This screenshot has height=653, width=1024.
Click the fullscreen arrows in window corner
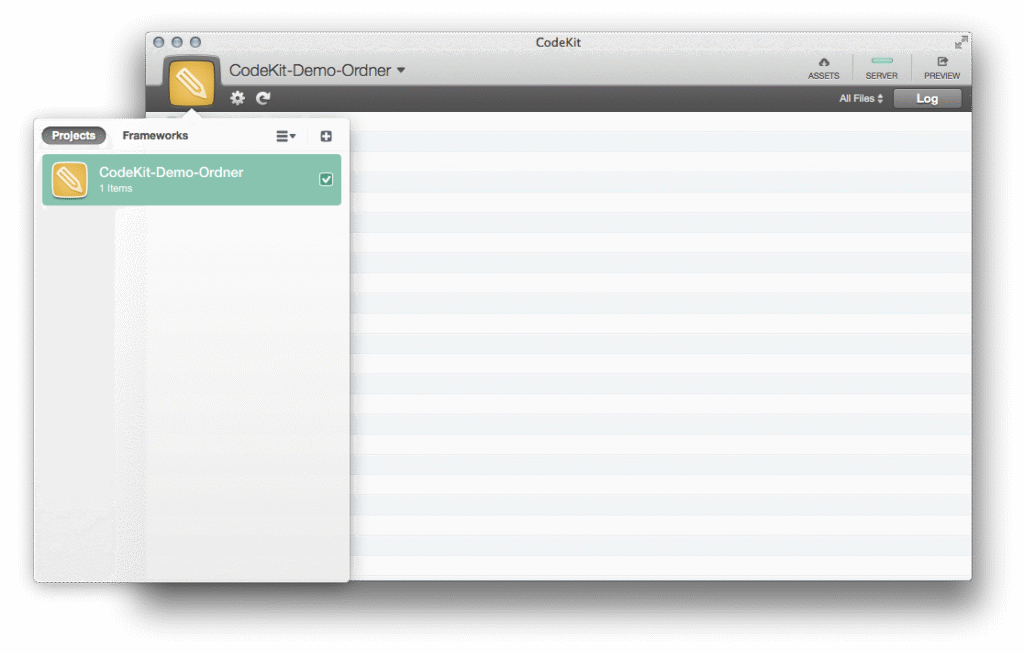[x=961, y=42]
